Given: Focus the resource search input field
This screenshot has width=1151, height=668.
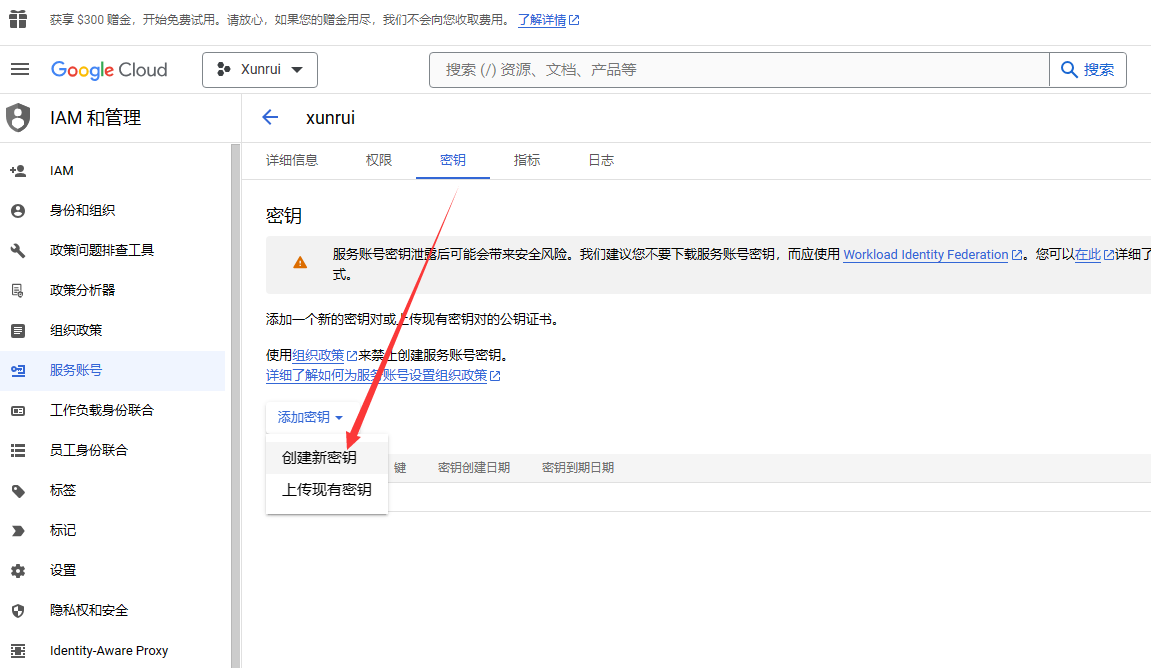Looking at the screenshot, I should [x=739, y=70].
